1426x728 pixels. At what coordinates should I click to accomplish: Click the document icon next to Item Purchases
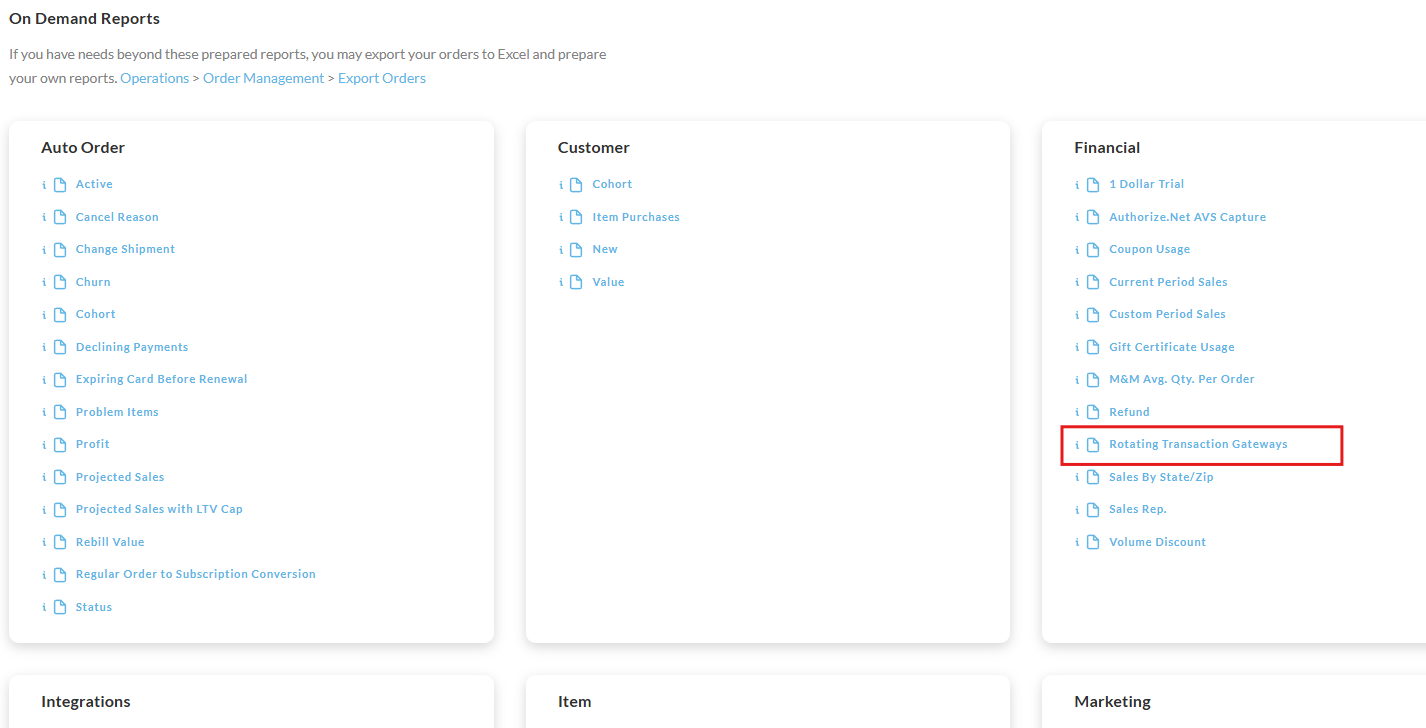tap(576, 217)
